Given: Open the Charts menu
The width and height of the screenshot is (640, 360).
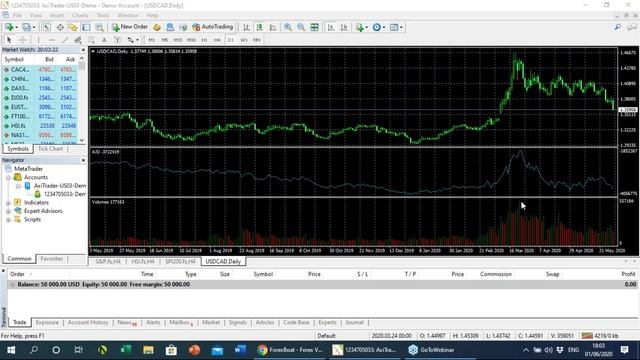Looking at the screenshot, I should pos(80,16).
